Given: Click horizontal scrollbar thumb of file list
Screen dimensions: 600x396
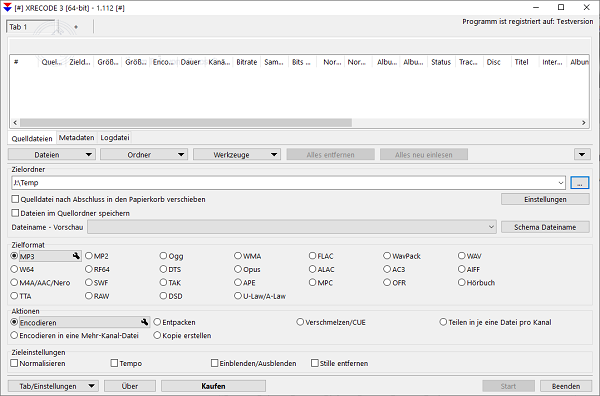Looking at the screenshot, I should pyautogui.click(x=186, y=123).
